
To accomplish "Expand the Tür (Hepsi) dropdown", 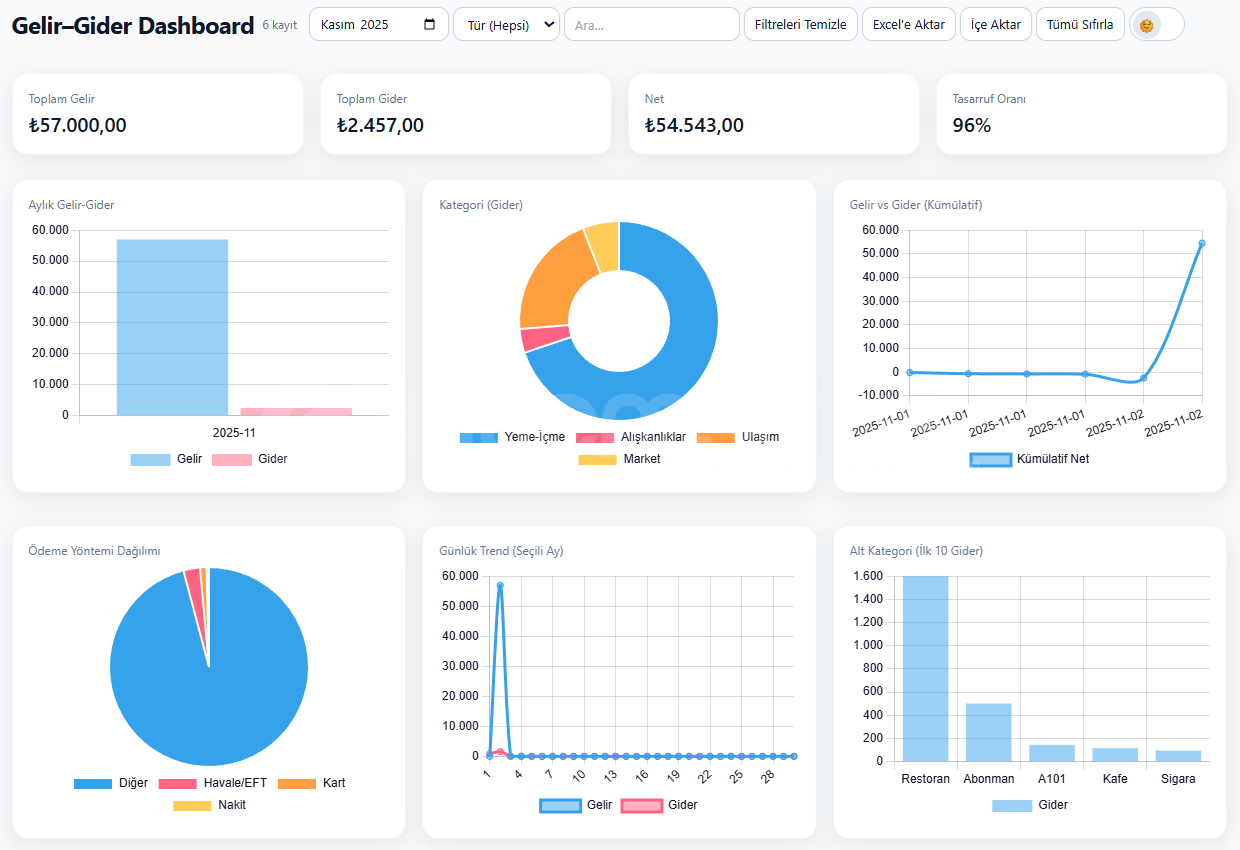I will coord(506,24).
